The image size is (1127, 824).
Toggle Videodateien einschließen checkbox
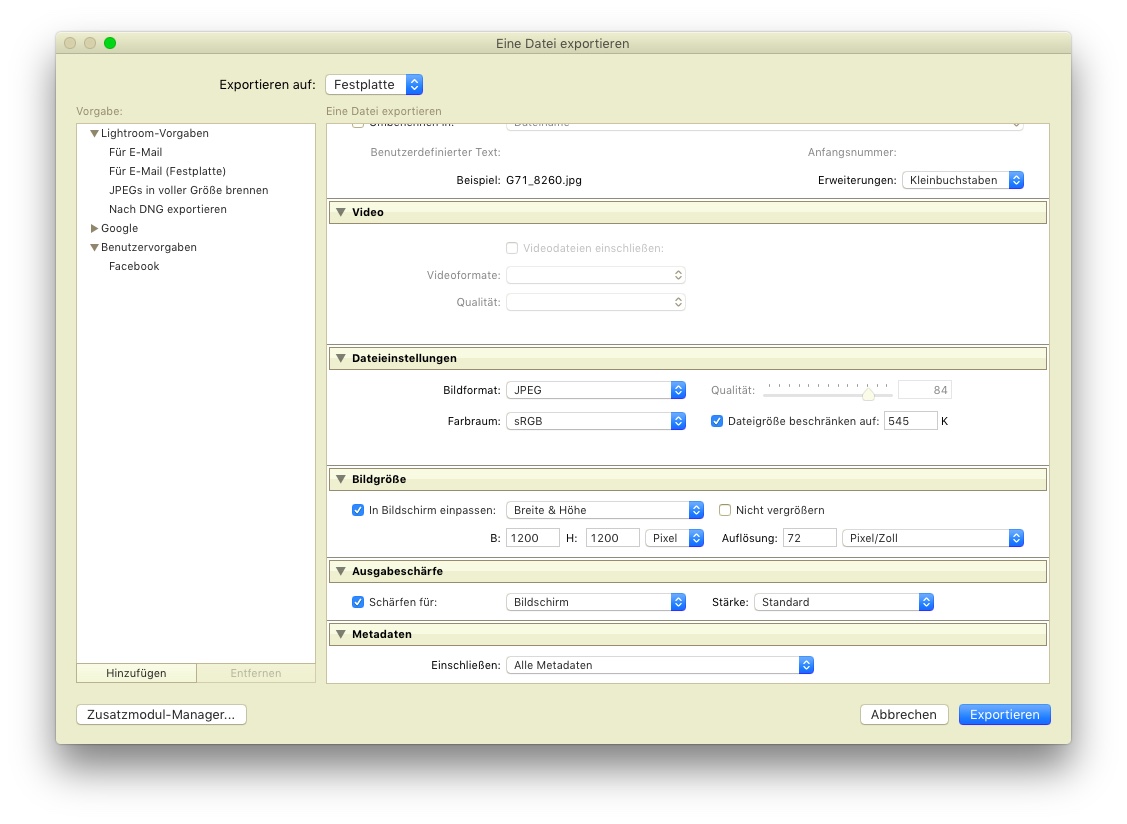pos(512,248)
